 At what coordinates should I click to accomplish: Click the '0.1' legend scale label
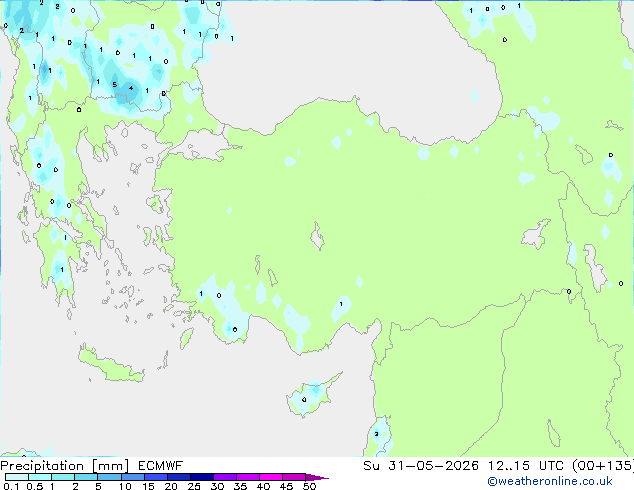(x=11, y=486)
